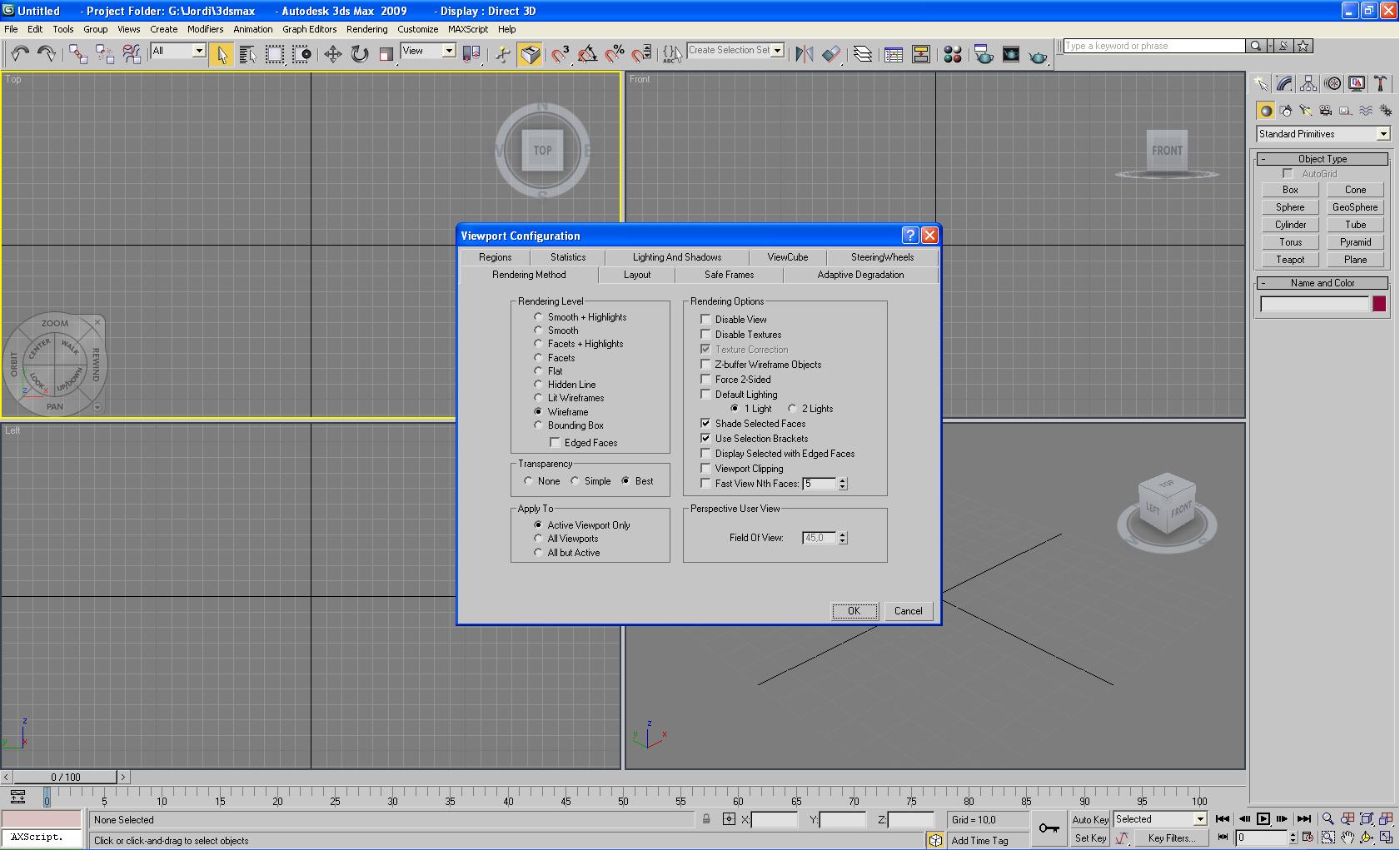Select Smooth + Highlights rendering level
Viewport: 1400px width, 850px height.
point(580,317)
